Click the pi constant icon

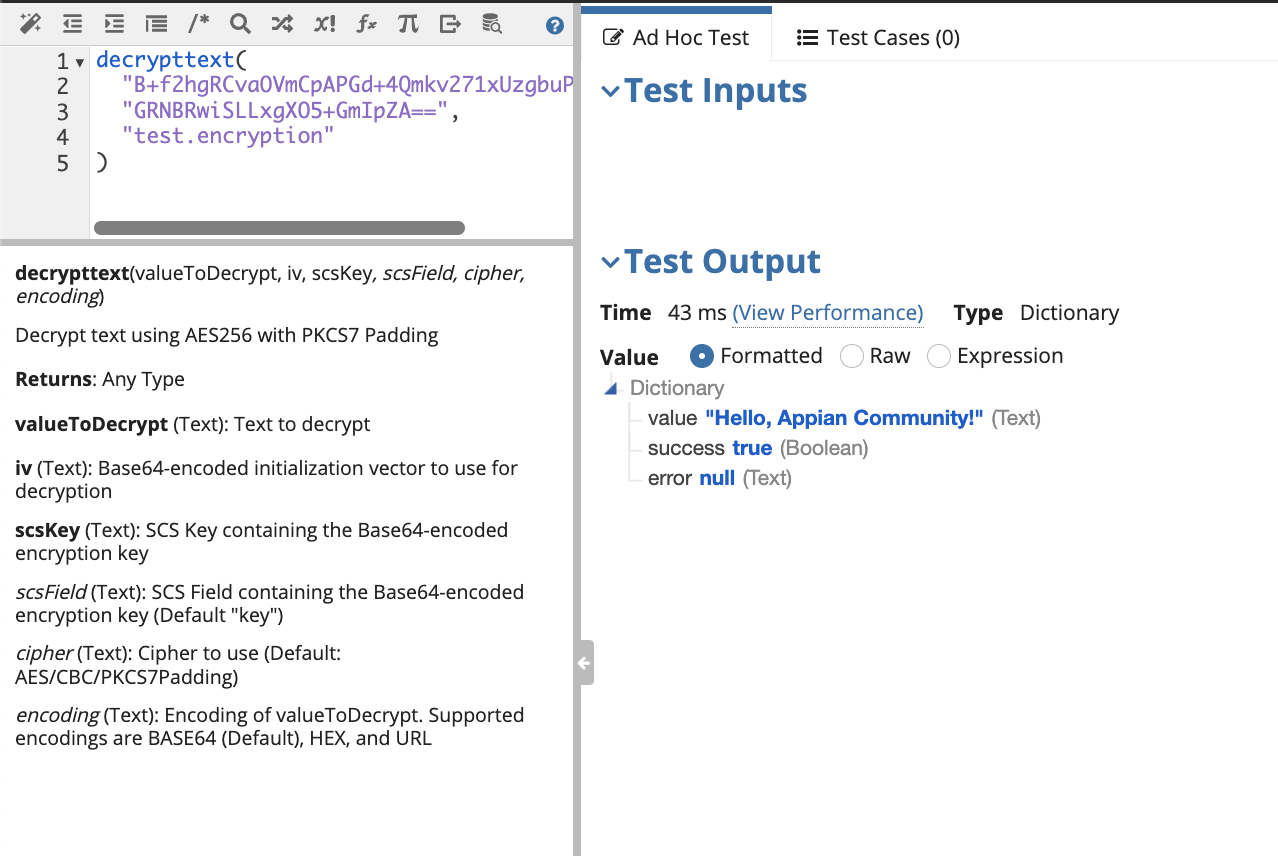pos(408,24)
